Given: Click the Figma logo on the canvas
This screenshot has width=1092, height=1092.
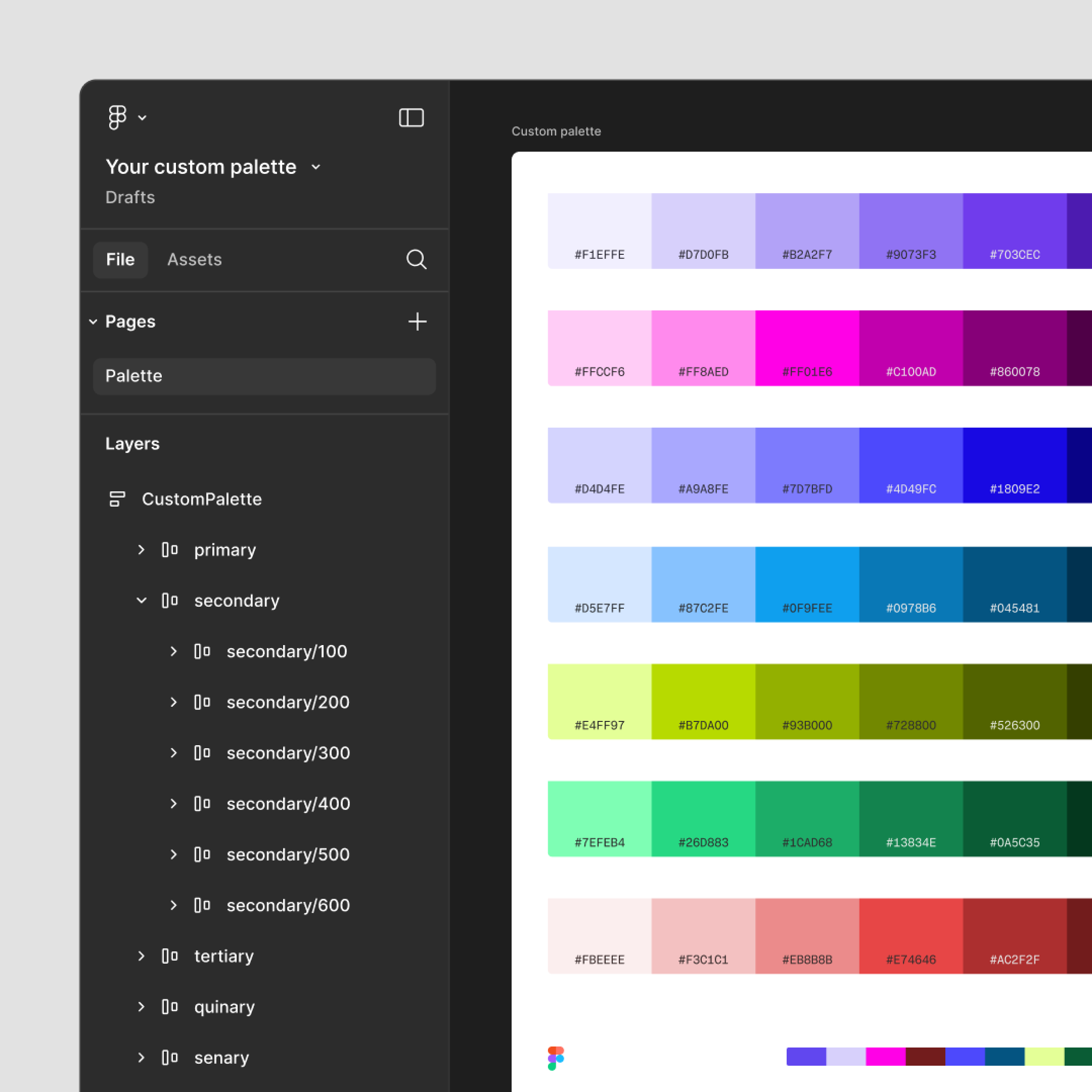Looking at the screenshot, I should pos(557,1057).
